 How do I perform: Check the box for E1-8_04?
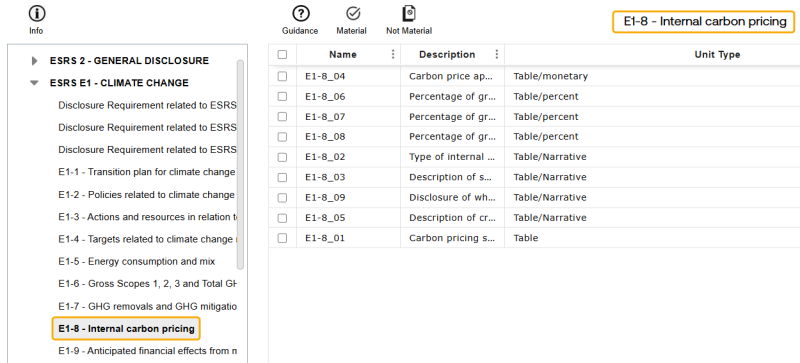pyautogui.click(x=282, y=76)
